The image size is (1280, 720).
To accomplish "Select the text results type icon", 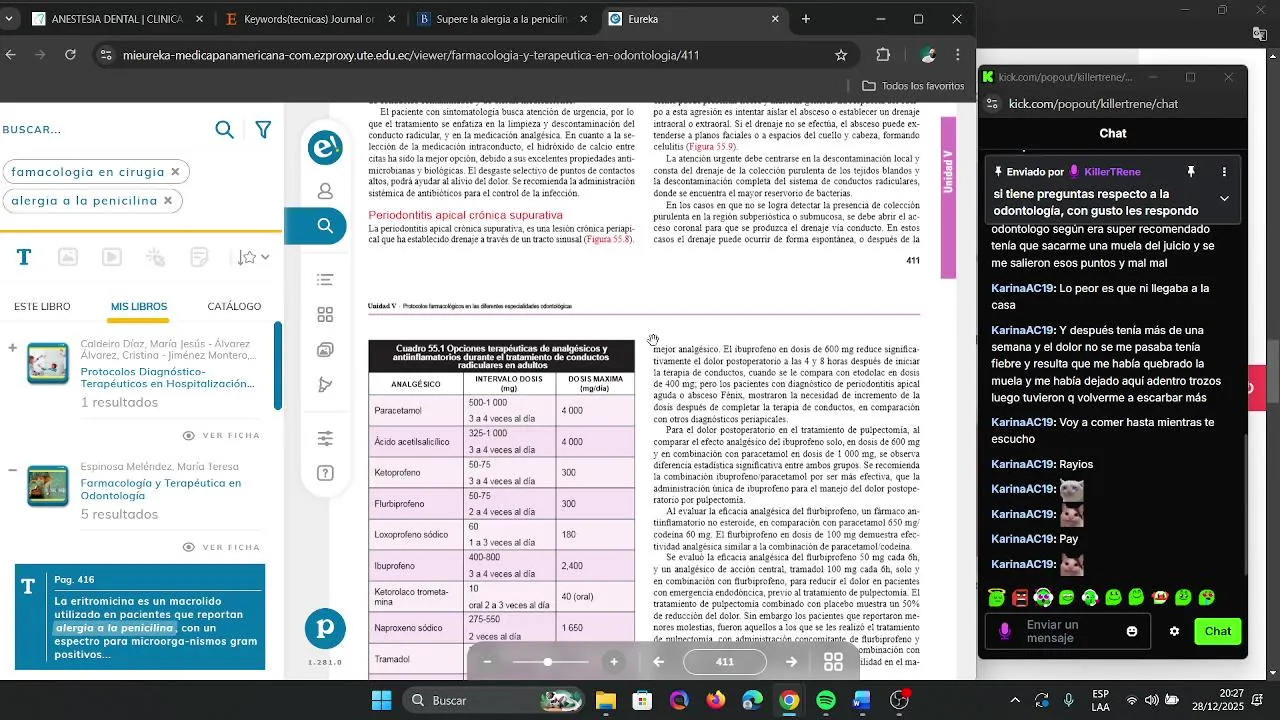I will 24,257.
